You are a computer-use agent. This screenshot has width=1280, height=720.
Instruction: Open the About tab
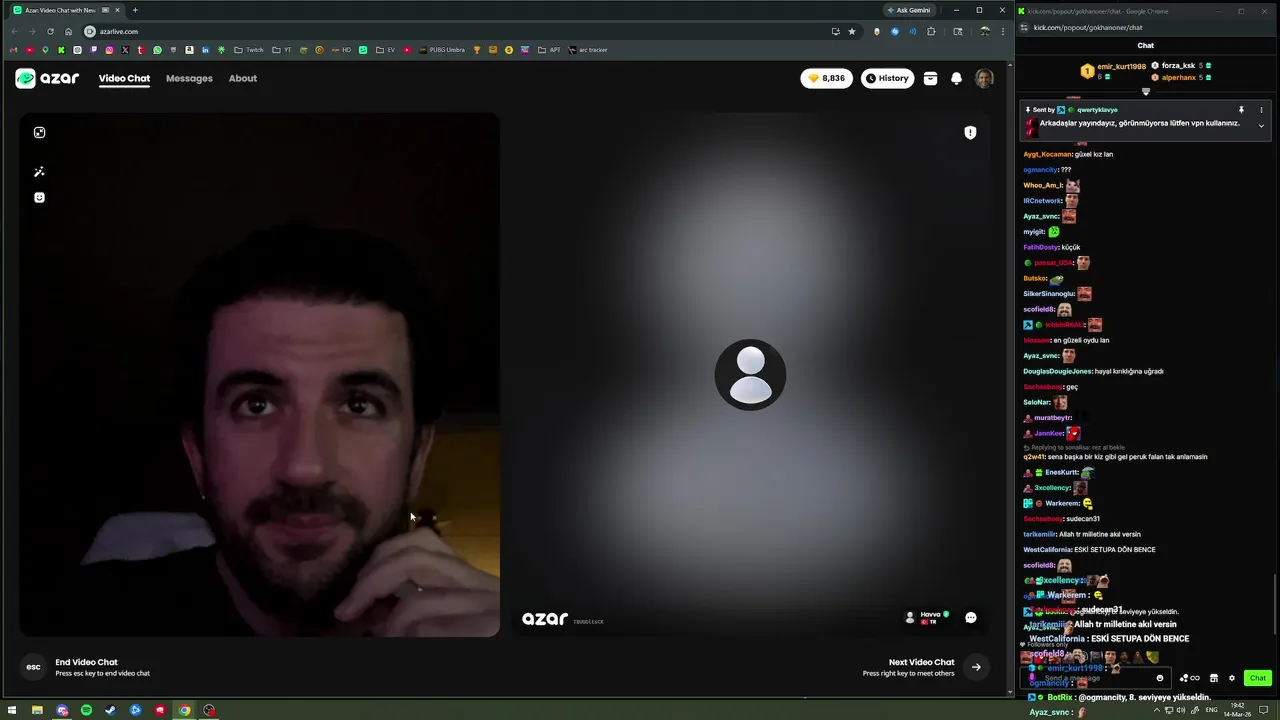[x=243, y=78]
